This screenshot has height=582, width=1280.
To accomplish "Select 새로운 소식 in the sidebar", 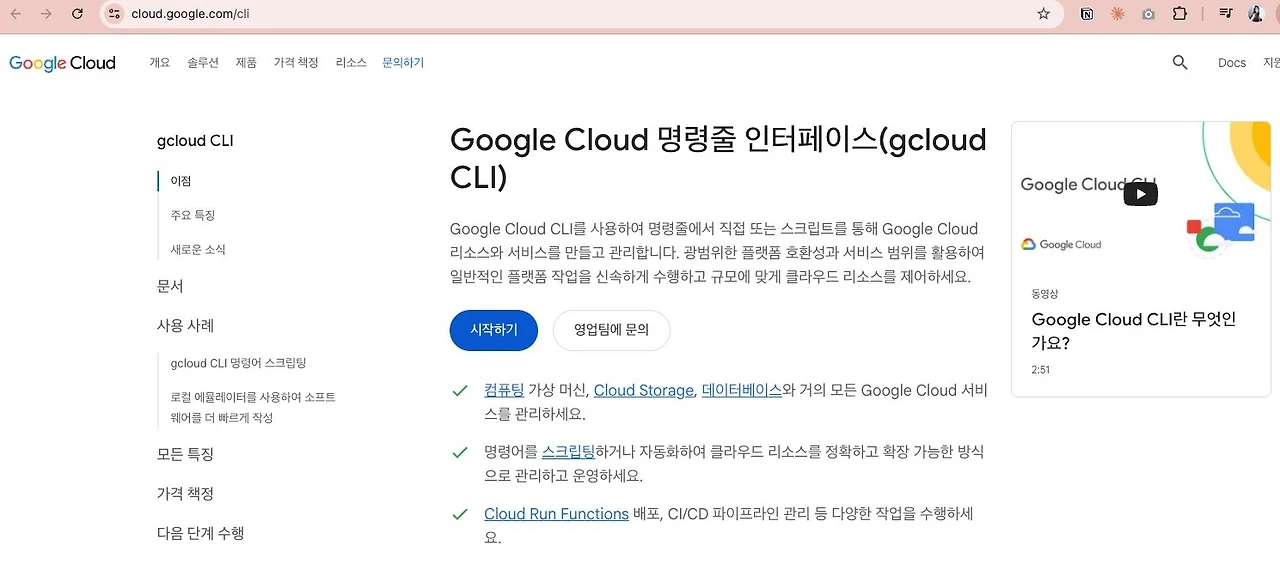I will pos(198,249).
